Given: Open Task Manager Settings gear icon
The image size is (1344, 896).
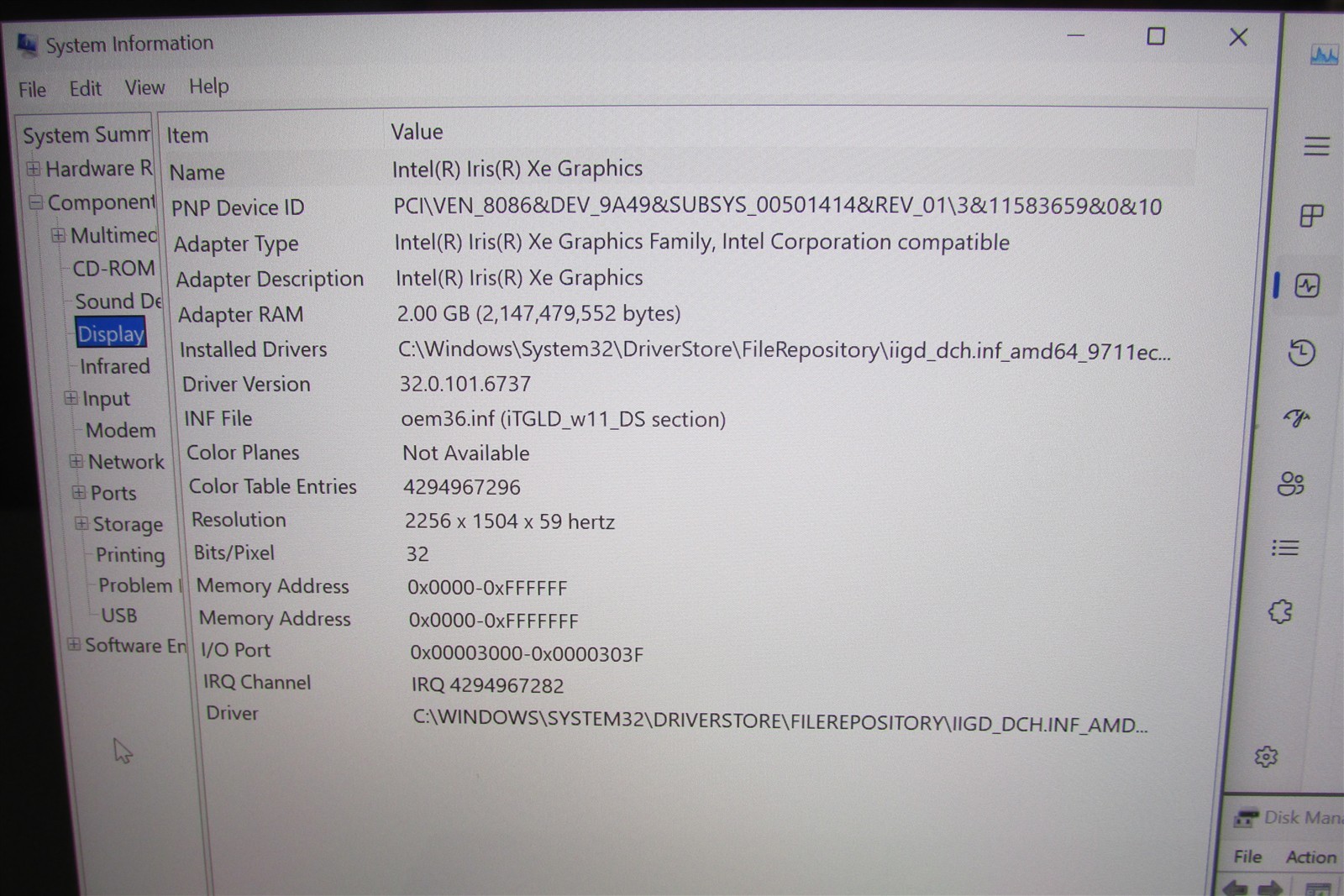Looking at the screenshot, I should [1266, 757].
